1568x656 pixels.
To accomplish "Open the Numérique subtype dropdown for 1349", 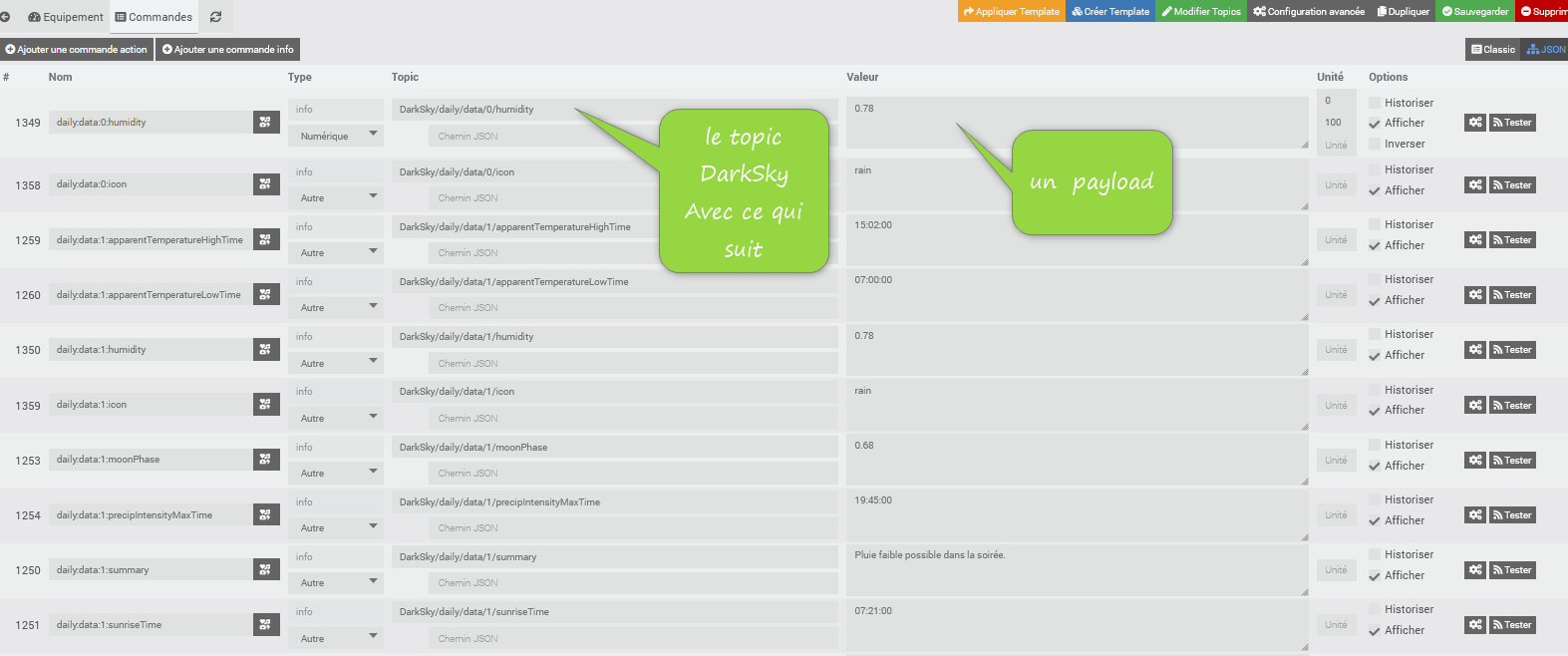I will coord(336,136).
